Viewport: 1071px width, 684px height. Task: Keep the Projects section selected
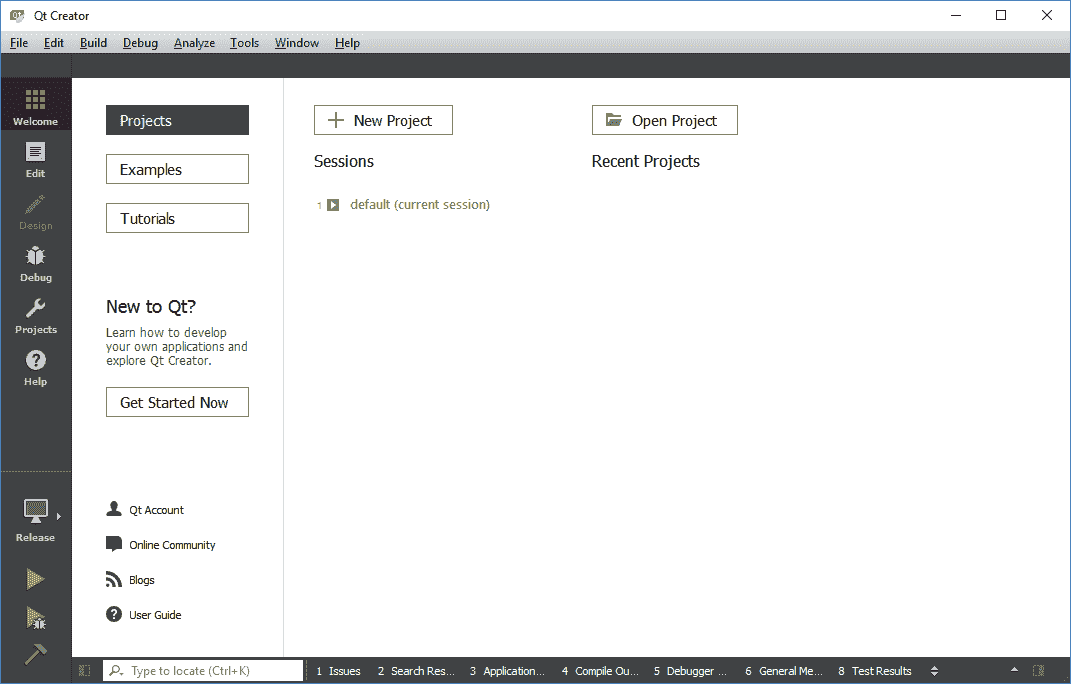(x=177, y=120)
